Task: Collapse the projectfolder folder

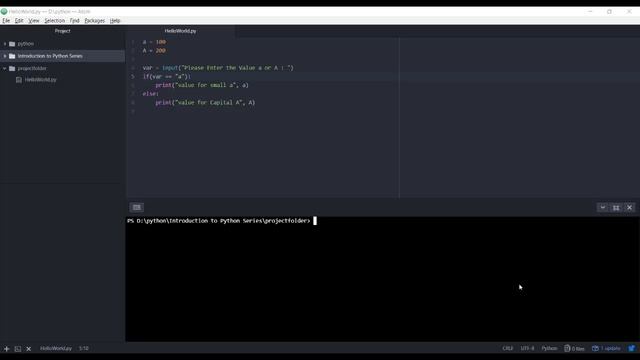Action: (5, 68)
